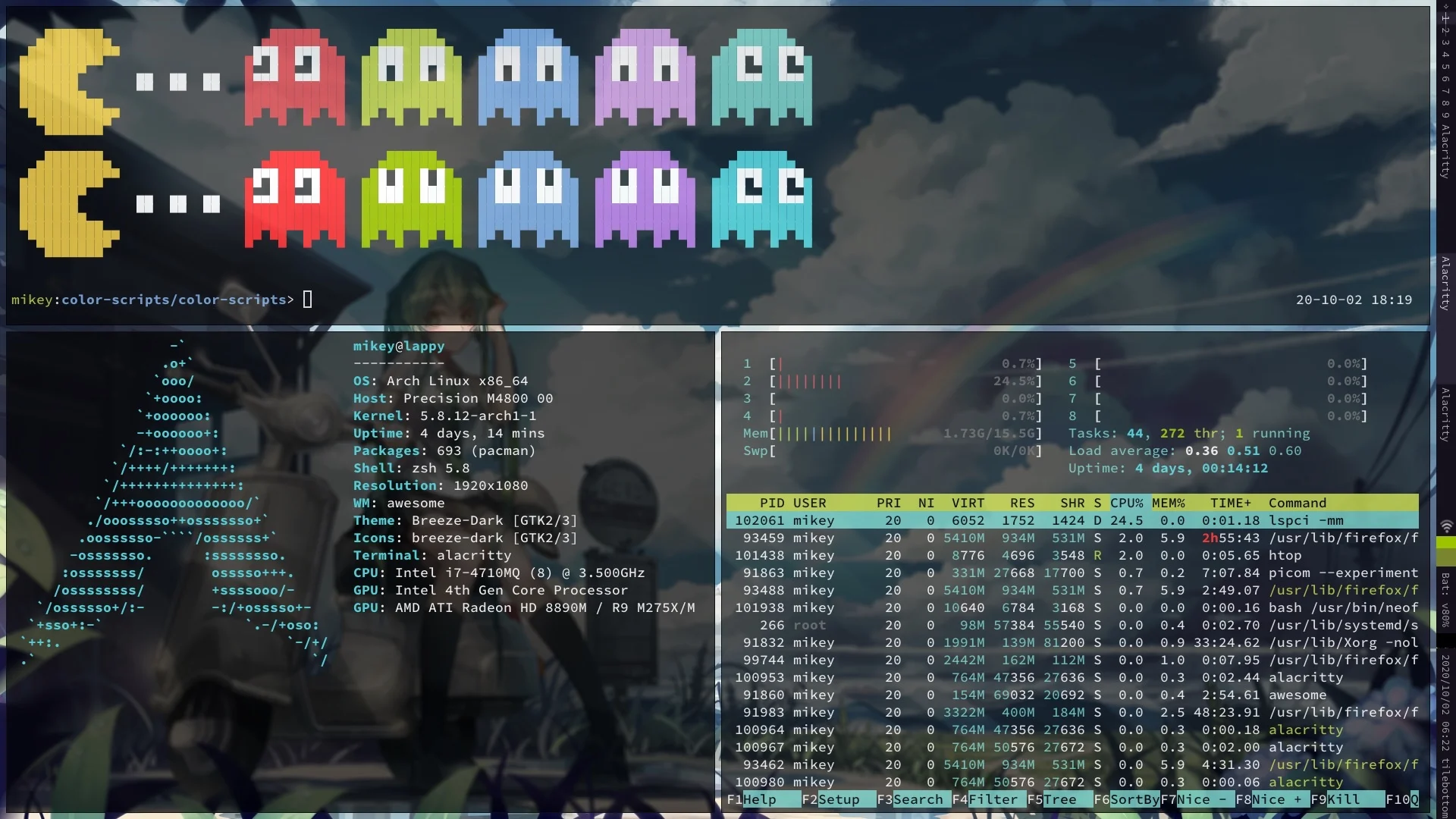Click the 'Bat: v80%' battery widget
The width and height of the screenshot is (1456, 819).
point(1446,601)
